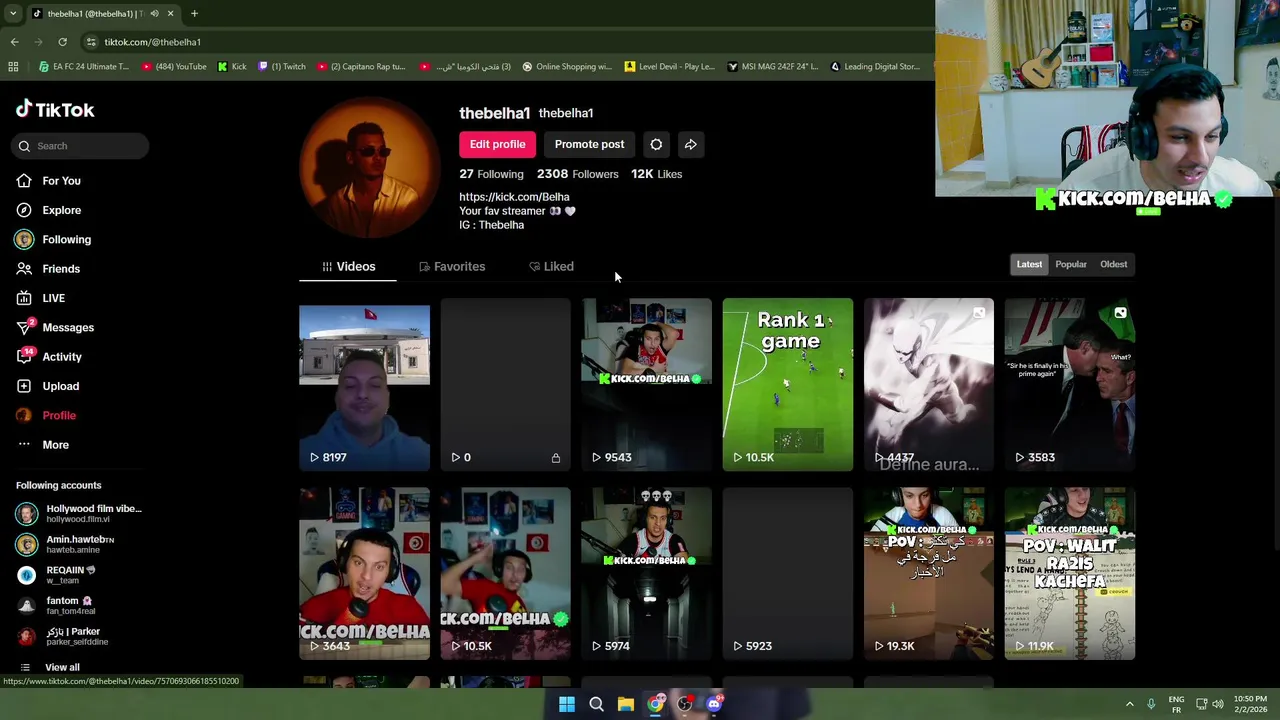Open For You home icon
The height and width of the screenshot is (720, 1280).
click(24, 181)
